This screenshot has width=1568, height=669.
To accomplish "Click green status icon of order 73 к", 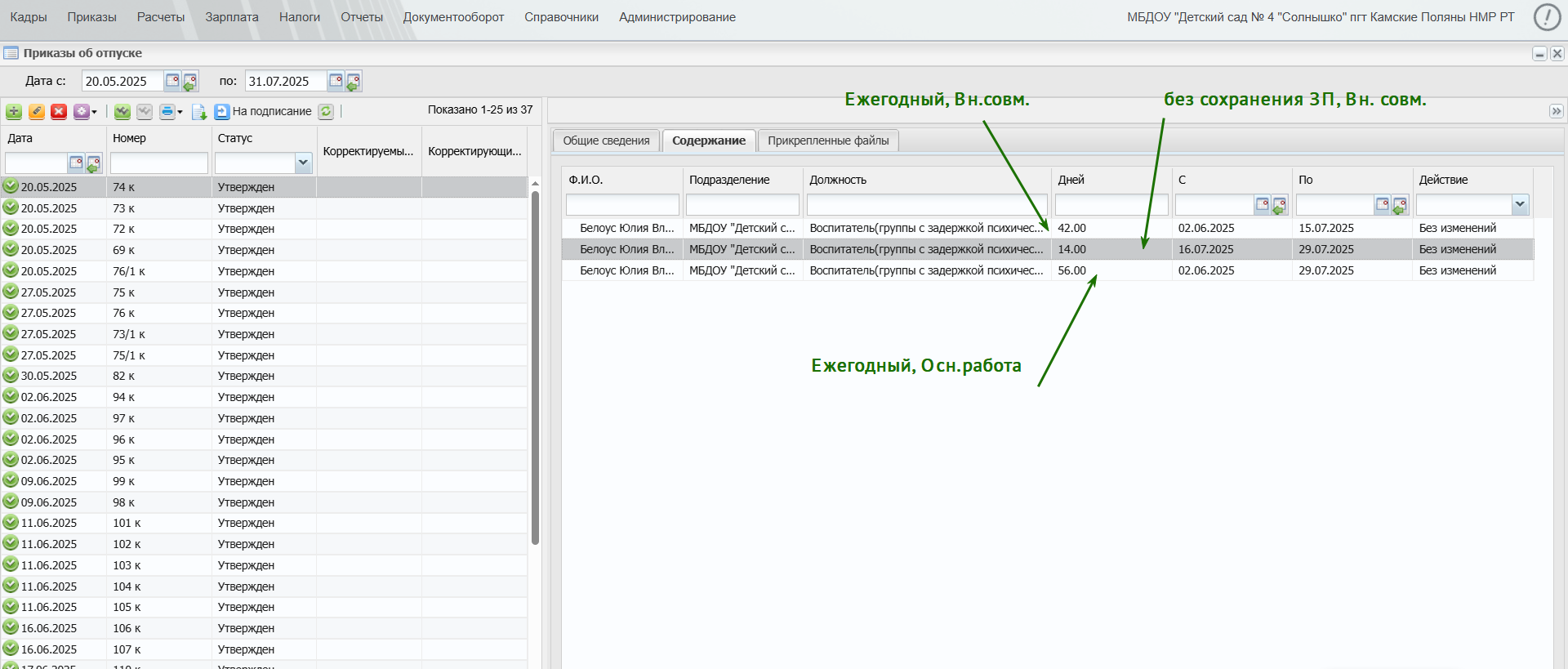I will pos(11,207).
